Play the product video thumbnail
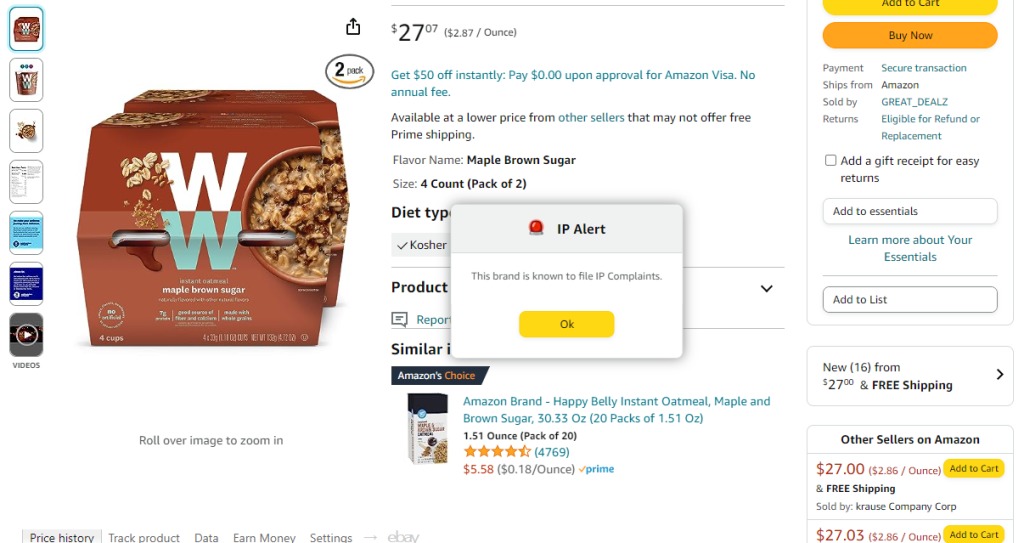The width and height of the screenshot is (1024, 543). pyautogui.click(x=26, y=335)
